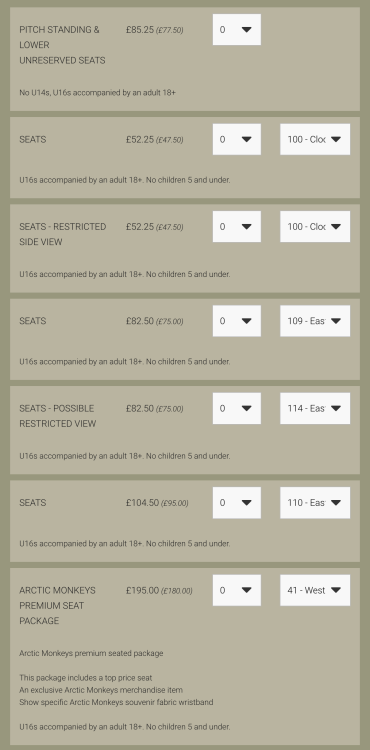Click the Pitch Standing & Lower Unreserved Seats title
This screenshot has width=370, height=750.
pos(62,45)
